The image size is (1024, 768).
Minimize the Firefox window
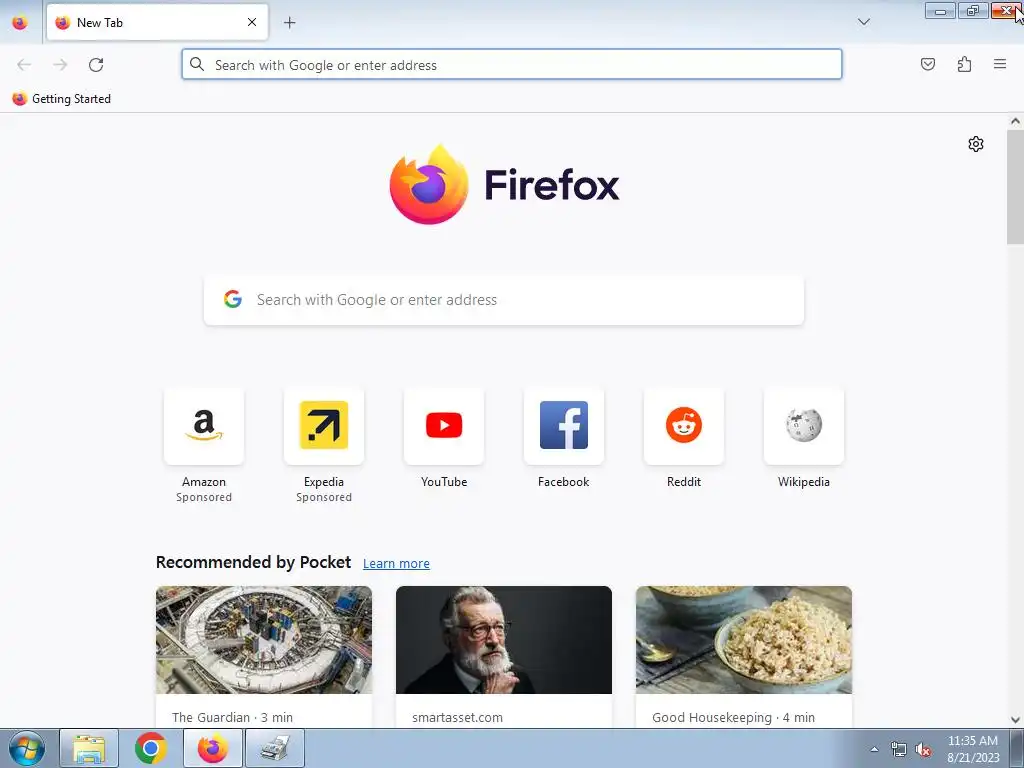pos(940,10)
